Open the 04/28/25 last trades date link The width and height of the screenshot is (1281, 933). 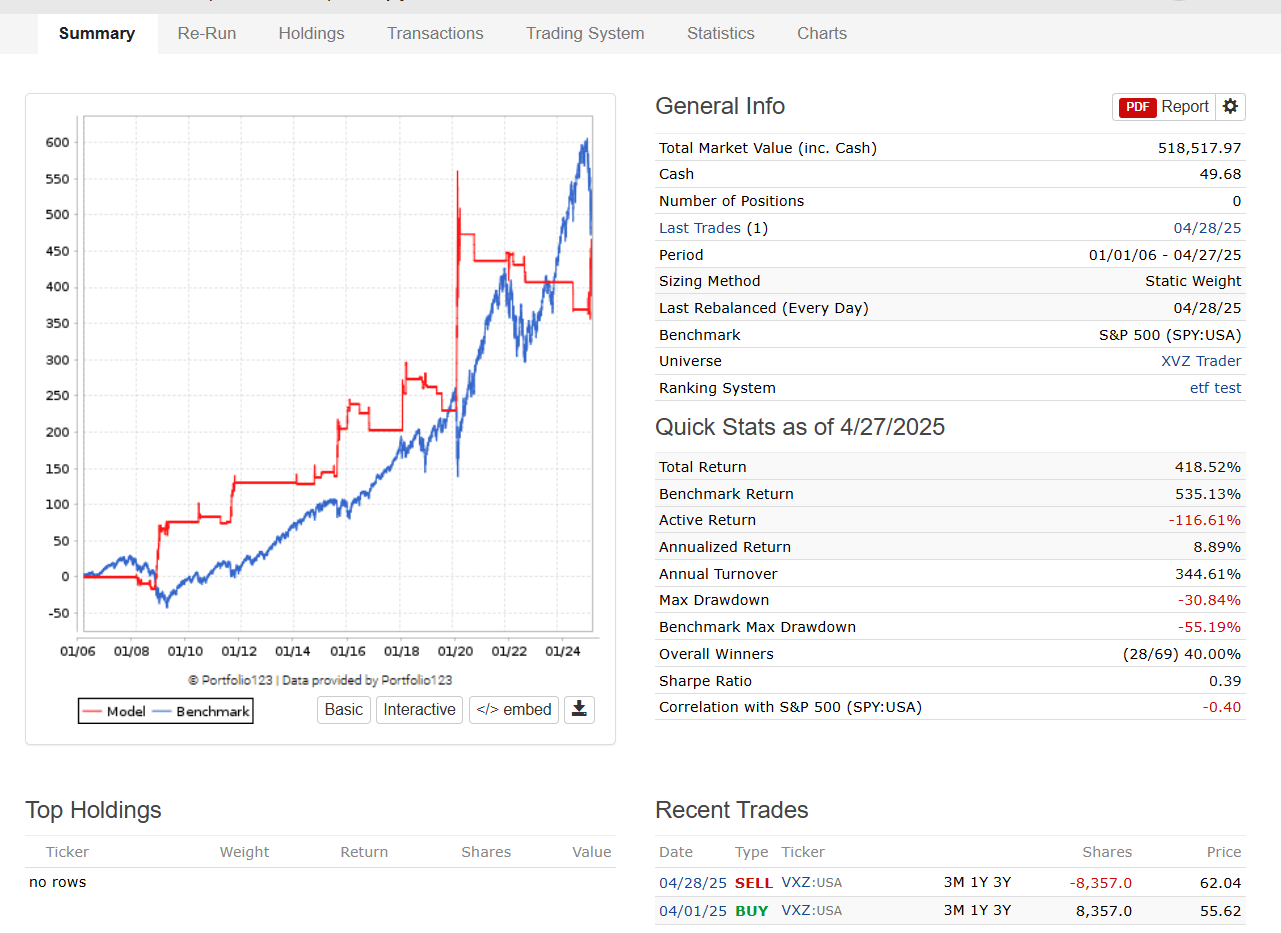tap(1207, 228)
